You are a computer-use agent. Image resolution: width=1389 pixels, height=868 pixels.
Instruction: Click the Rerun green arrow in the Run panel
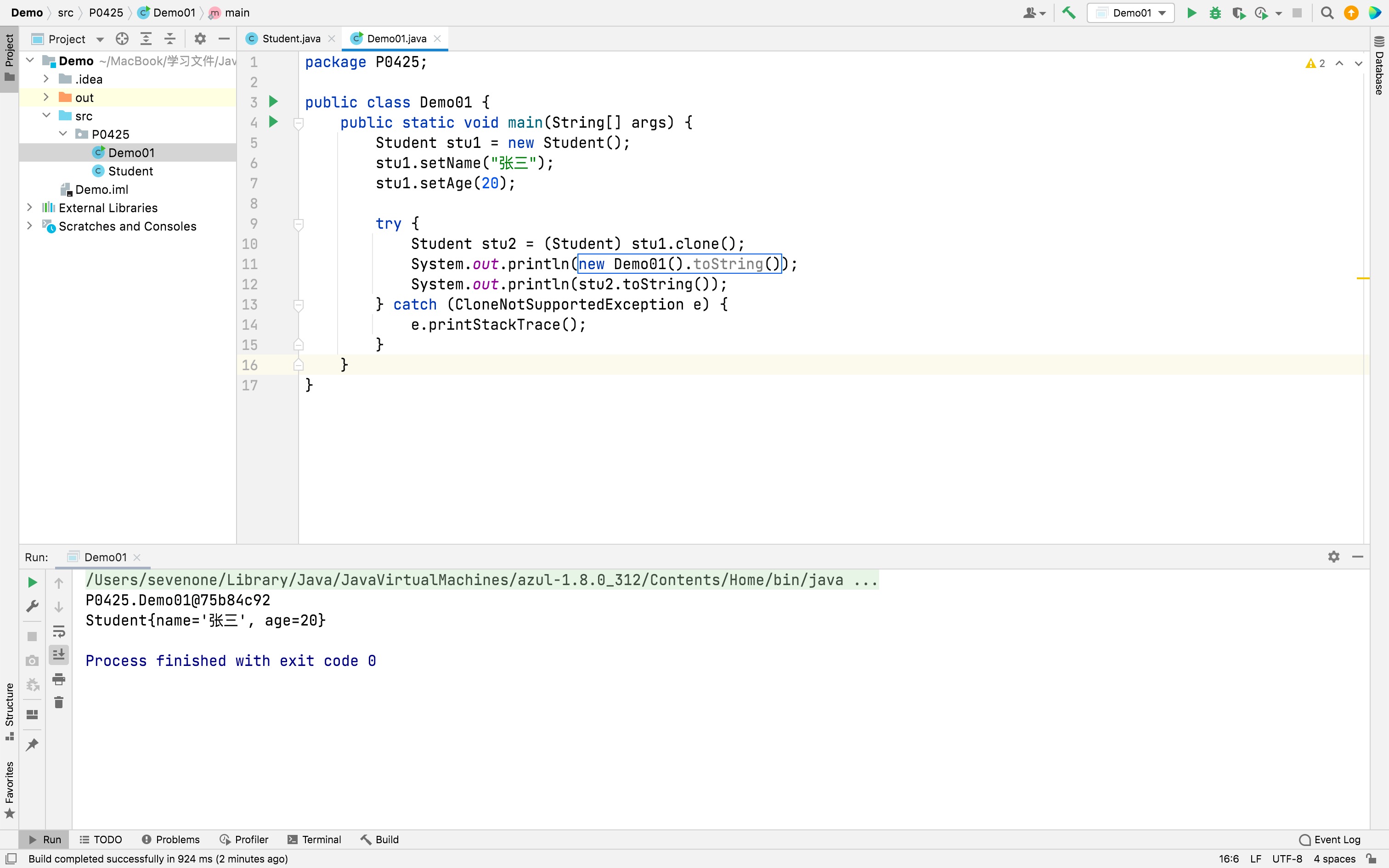pos(32,583)
